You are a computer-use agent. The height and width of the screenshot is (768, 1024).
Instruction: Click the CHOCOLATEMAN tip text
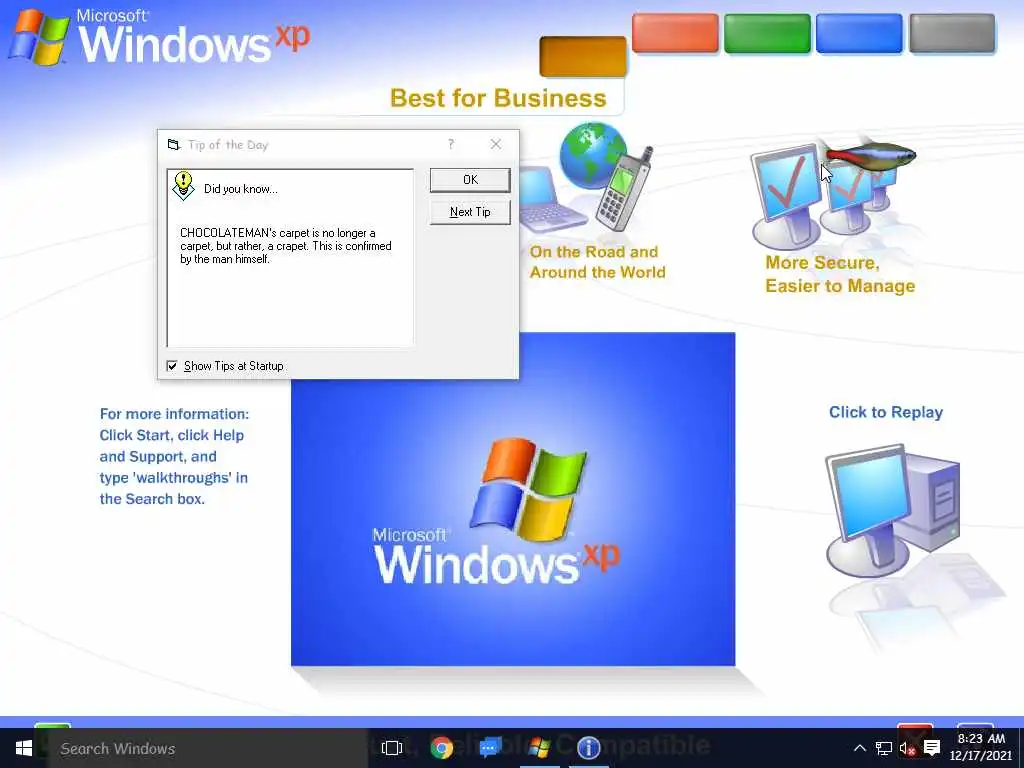pyautogui.click(x=285, y=246)
